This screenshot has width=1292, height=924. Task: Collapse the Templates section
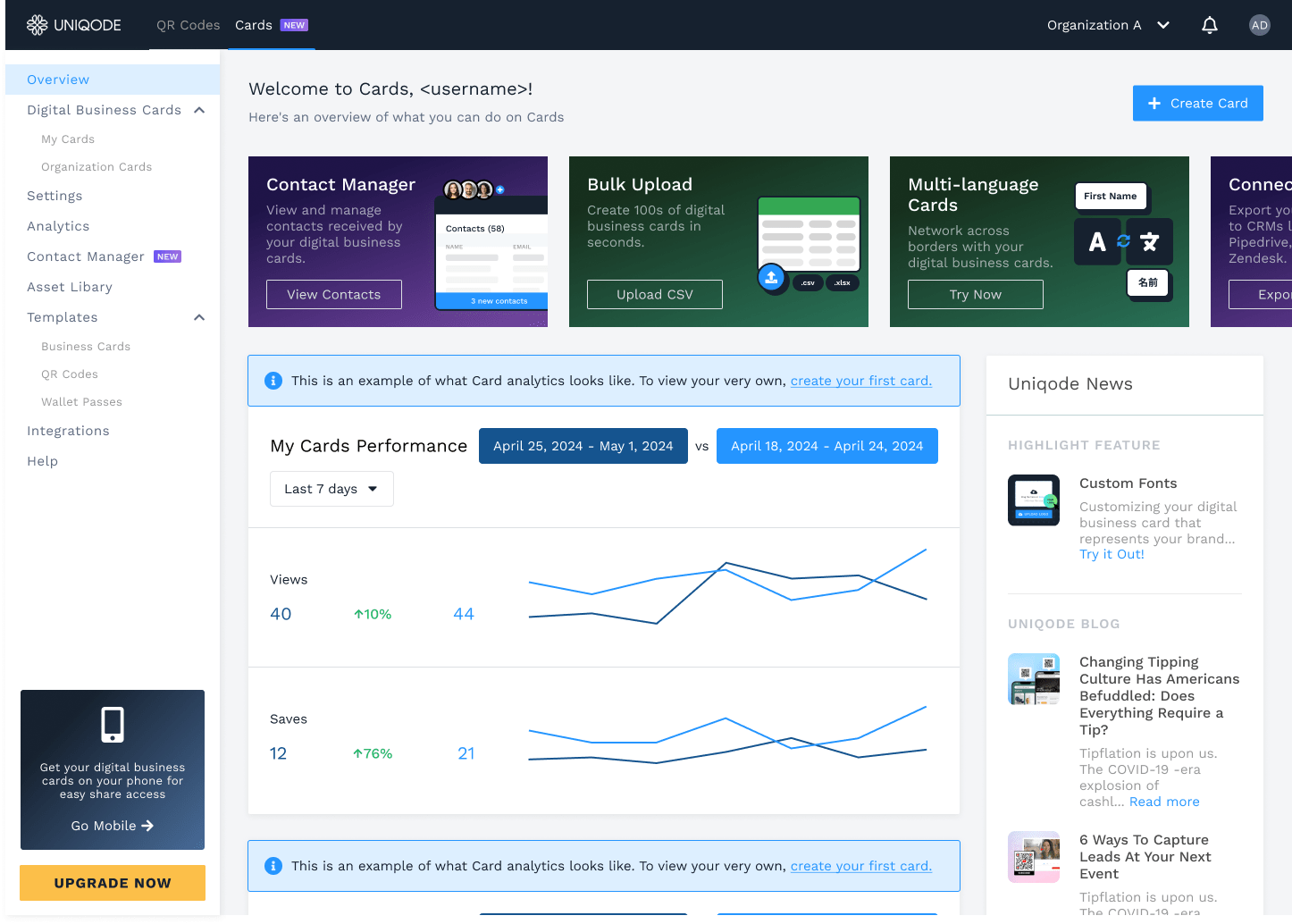click(198, 317)
